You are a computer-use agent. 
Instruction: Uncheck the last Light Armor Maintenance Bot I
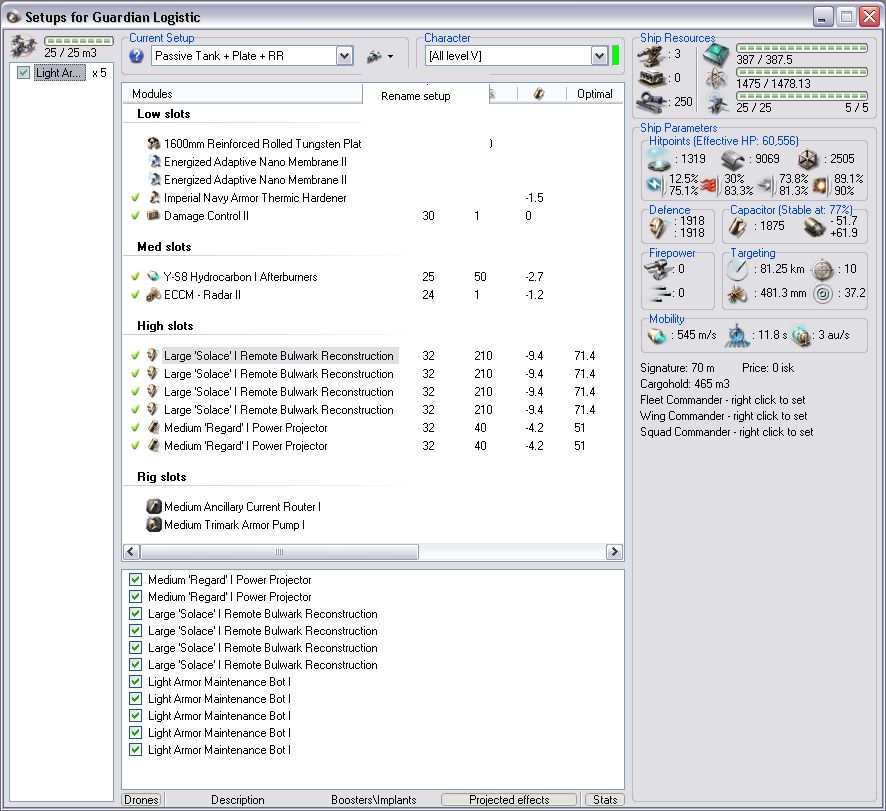[x=136, y=750]
